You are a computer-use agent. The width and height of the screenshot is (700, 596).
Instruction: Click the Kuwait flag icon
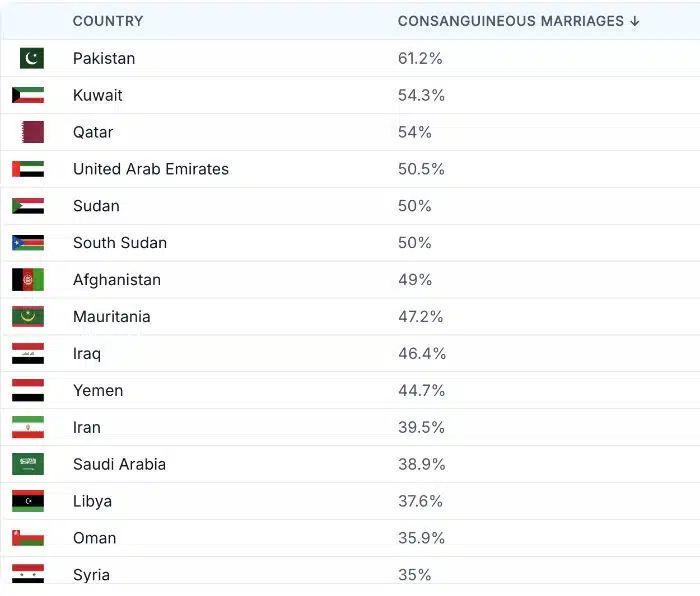pos(28,95)
